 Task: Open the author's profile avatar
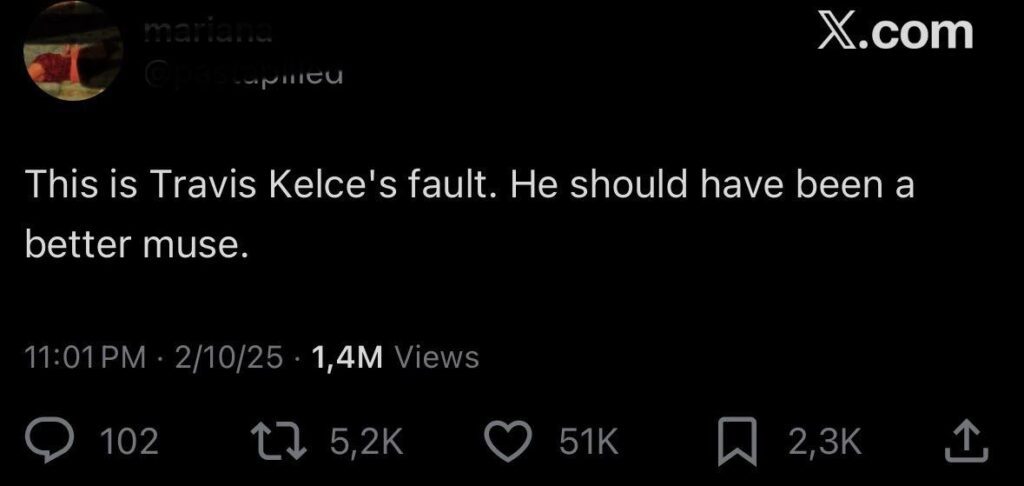(72, 54)
